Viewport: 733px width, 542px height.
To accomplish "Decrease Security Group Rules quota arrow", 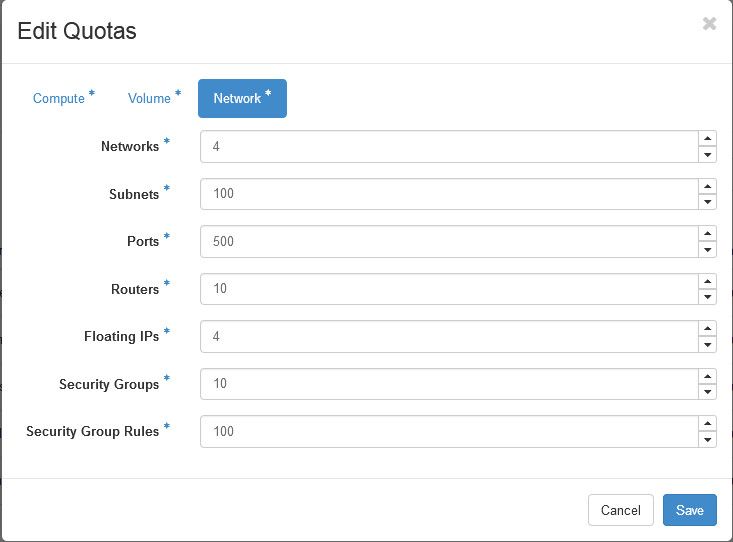I will click(x=707, y=439).
